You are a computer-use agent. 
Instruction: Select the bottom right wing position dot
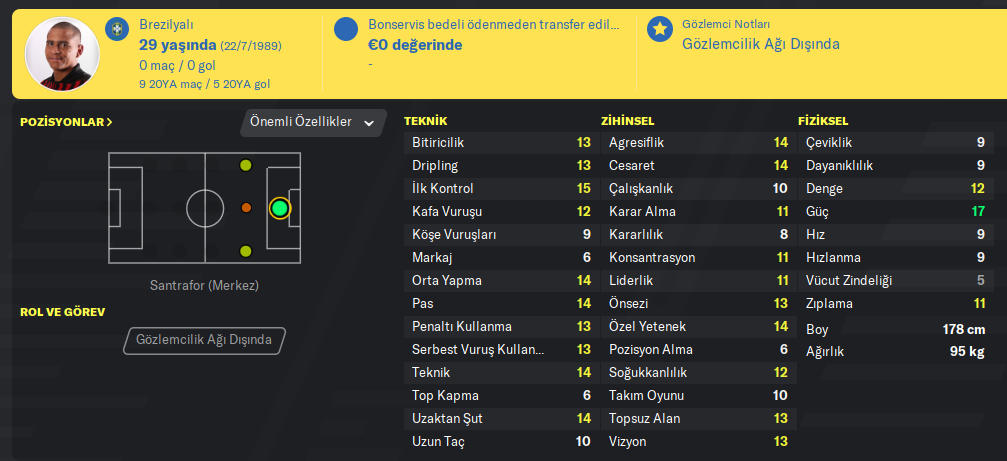click(x=246, y=251)
